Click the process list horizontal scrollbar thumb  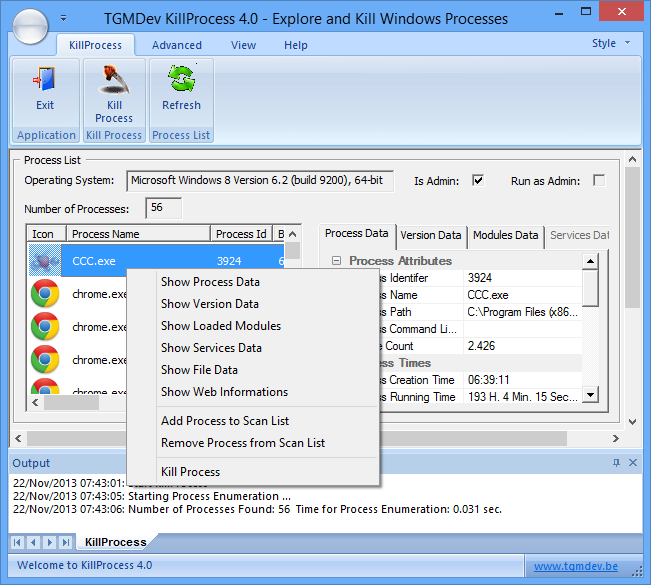coord(71,402)
